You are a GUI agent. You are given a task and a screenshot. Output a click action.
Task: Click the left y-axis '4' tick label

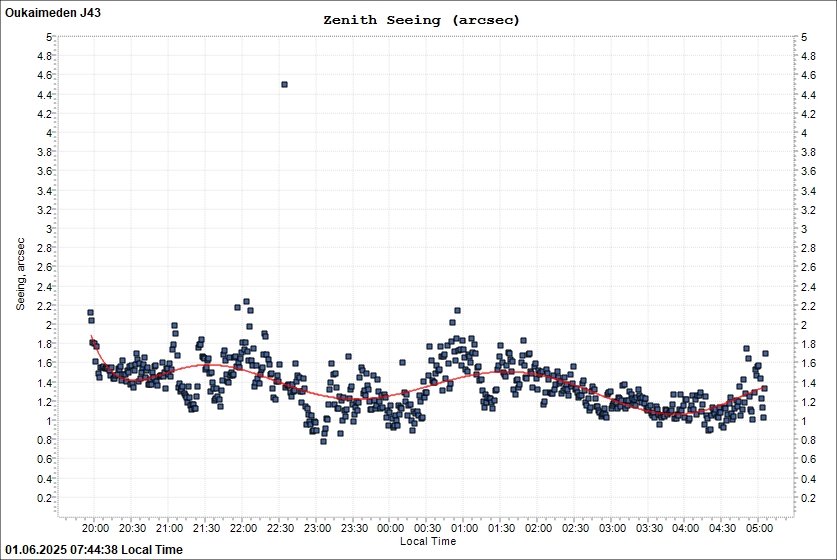click(x=49, y=133)
